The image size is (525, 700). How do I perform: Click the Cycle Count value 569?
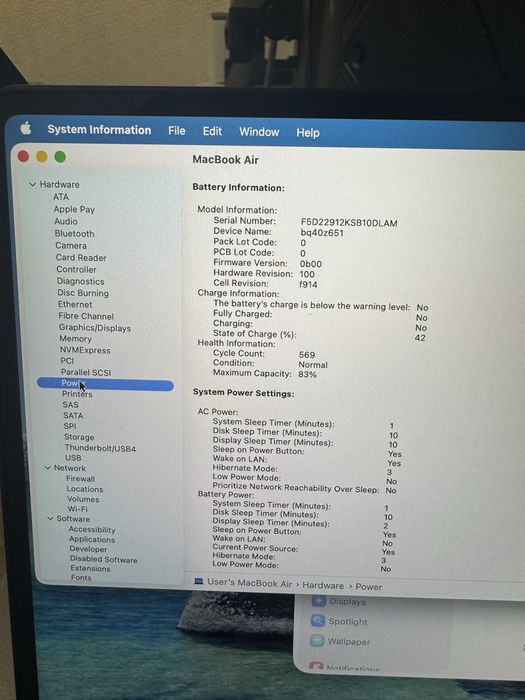pyautogui.click(x=307, y=354)
